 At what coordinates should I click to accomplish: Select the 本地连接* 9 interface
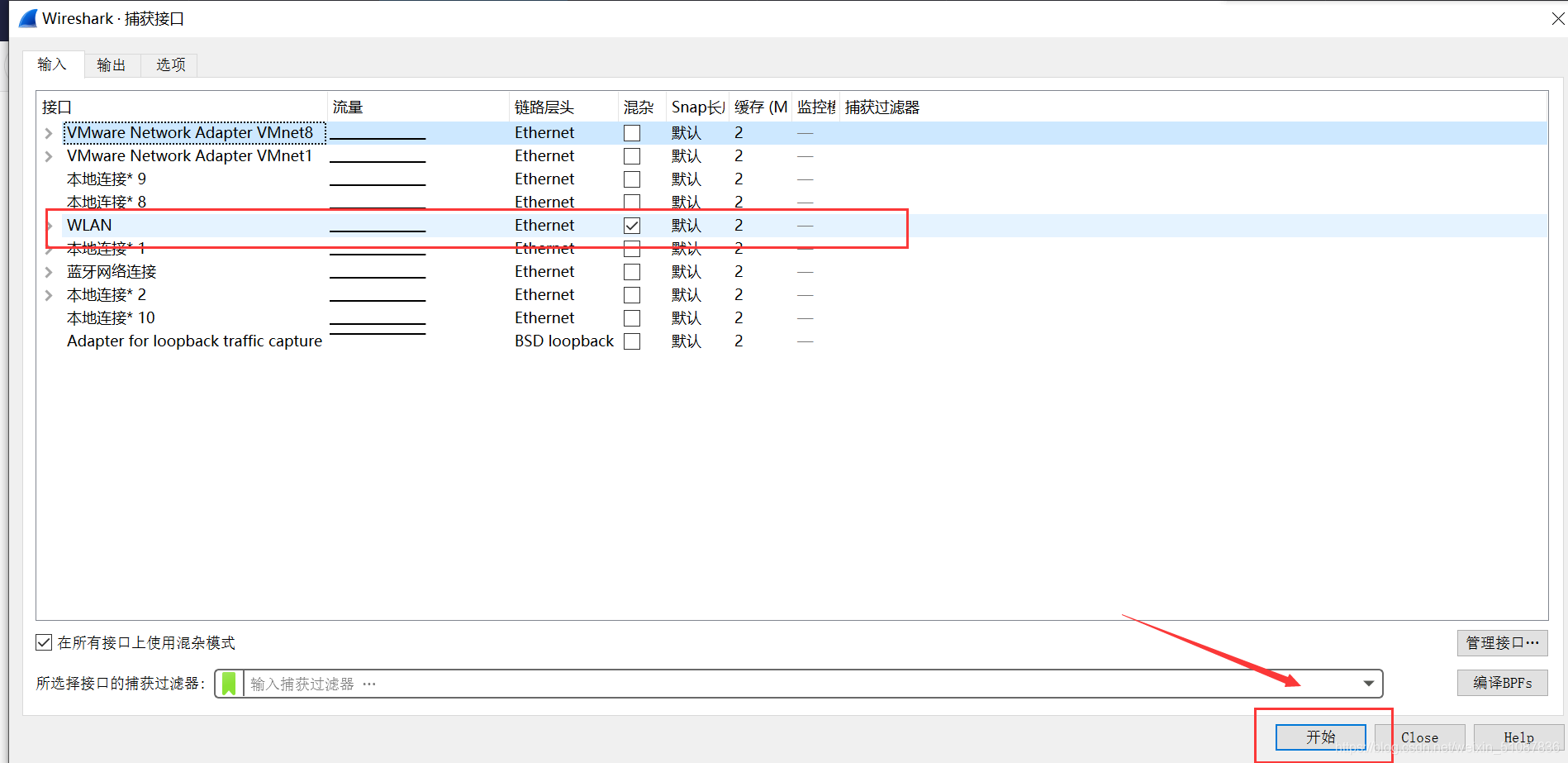[x=107, y=179]
